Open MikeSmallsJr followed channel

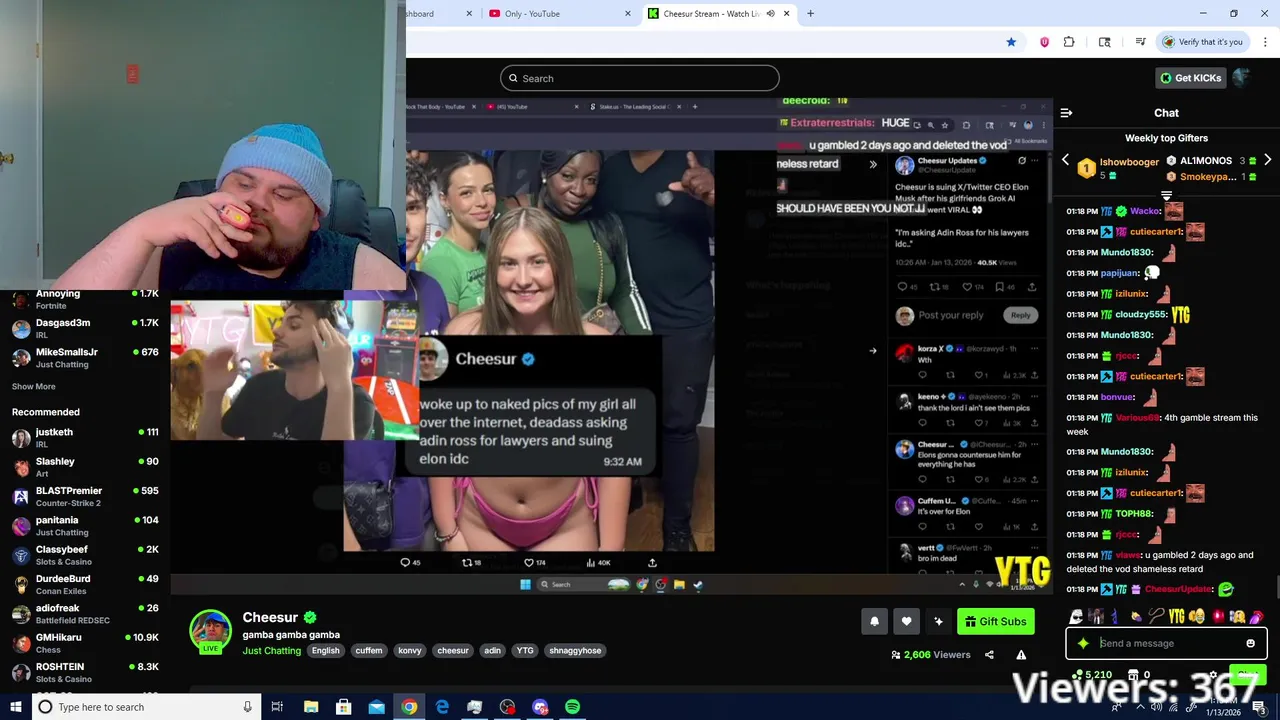point(85,358)
